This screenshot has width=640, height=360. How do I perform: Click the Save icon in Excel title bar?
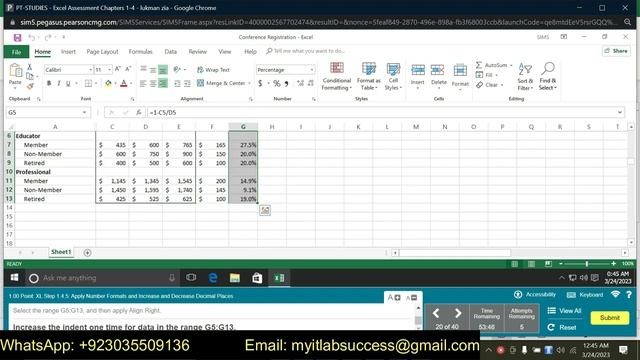tap(17, 38)
